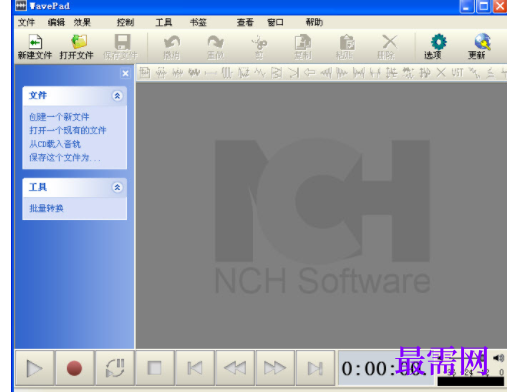Open the 控制 menu
507x392 pixels.
pyautogui.click(x=125, y=22)
